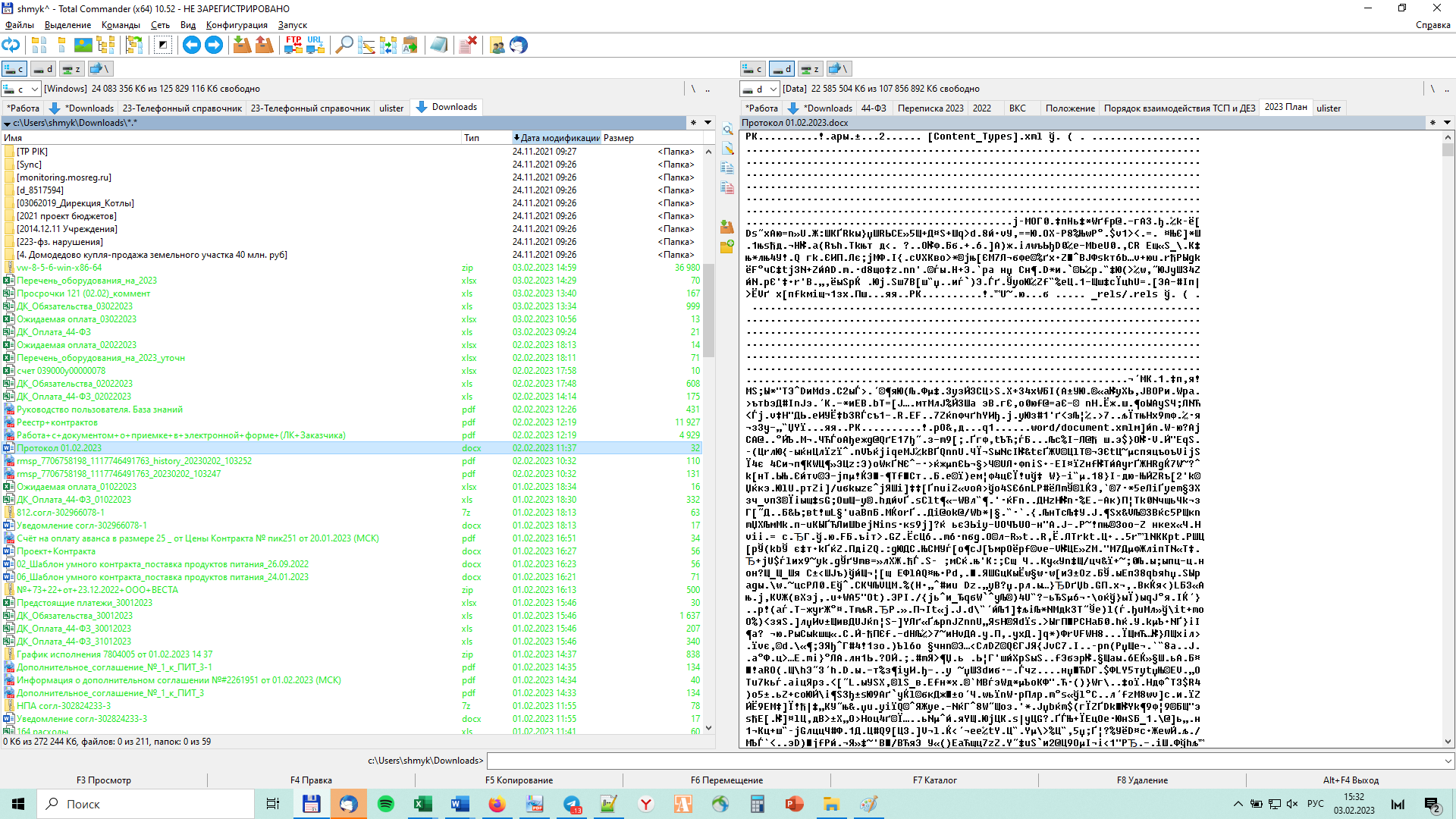Open Search files magnifier icon
The height and width of the screenshot is (819, 1456).
(344, 45)
